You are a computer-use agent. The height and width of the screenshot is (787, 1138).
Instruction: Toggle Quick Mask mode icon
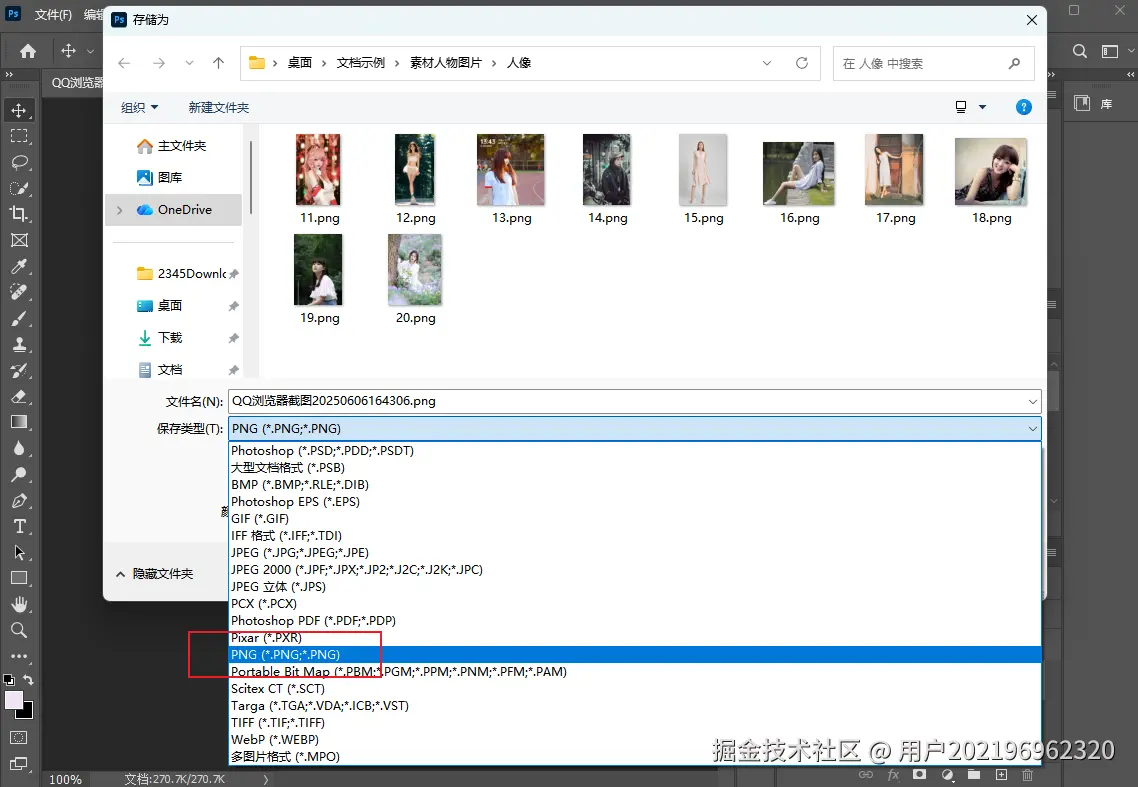click(19, 738)
